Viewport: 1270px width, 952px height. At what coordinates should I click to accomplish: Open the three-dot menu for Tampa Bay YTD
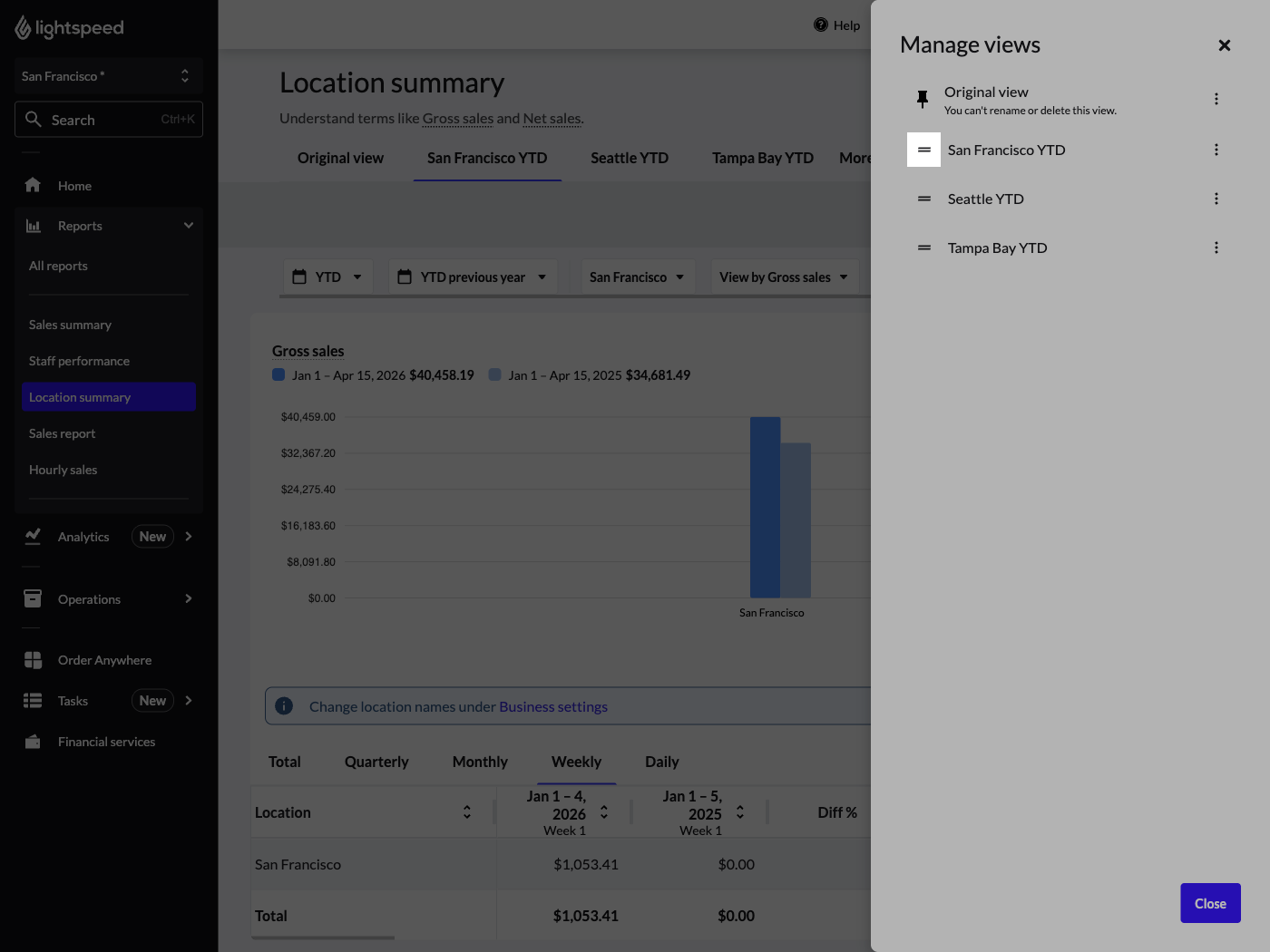coord(1216,248)
